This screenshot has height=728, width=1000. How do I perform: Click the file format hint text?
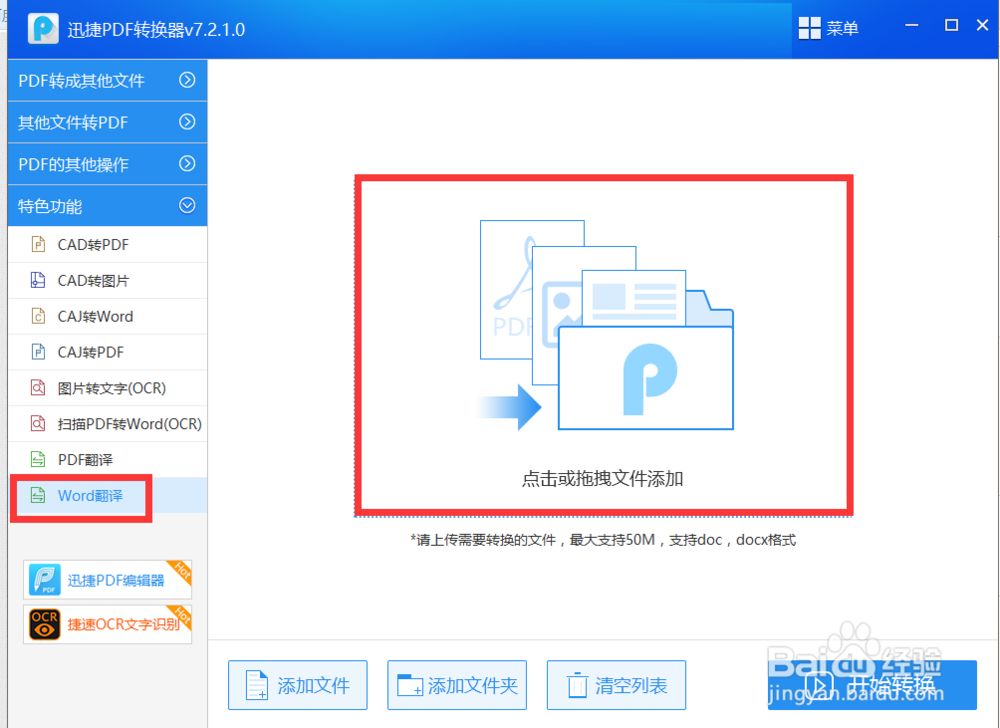click(x=603, y=540)
